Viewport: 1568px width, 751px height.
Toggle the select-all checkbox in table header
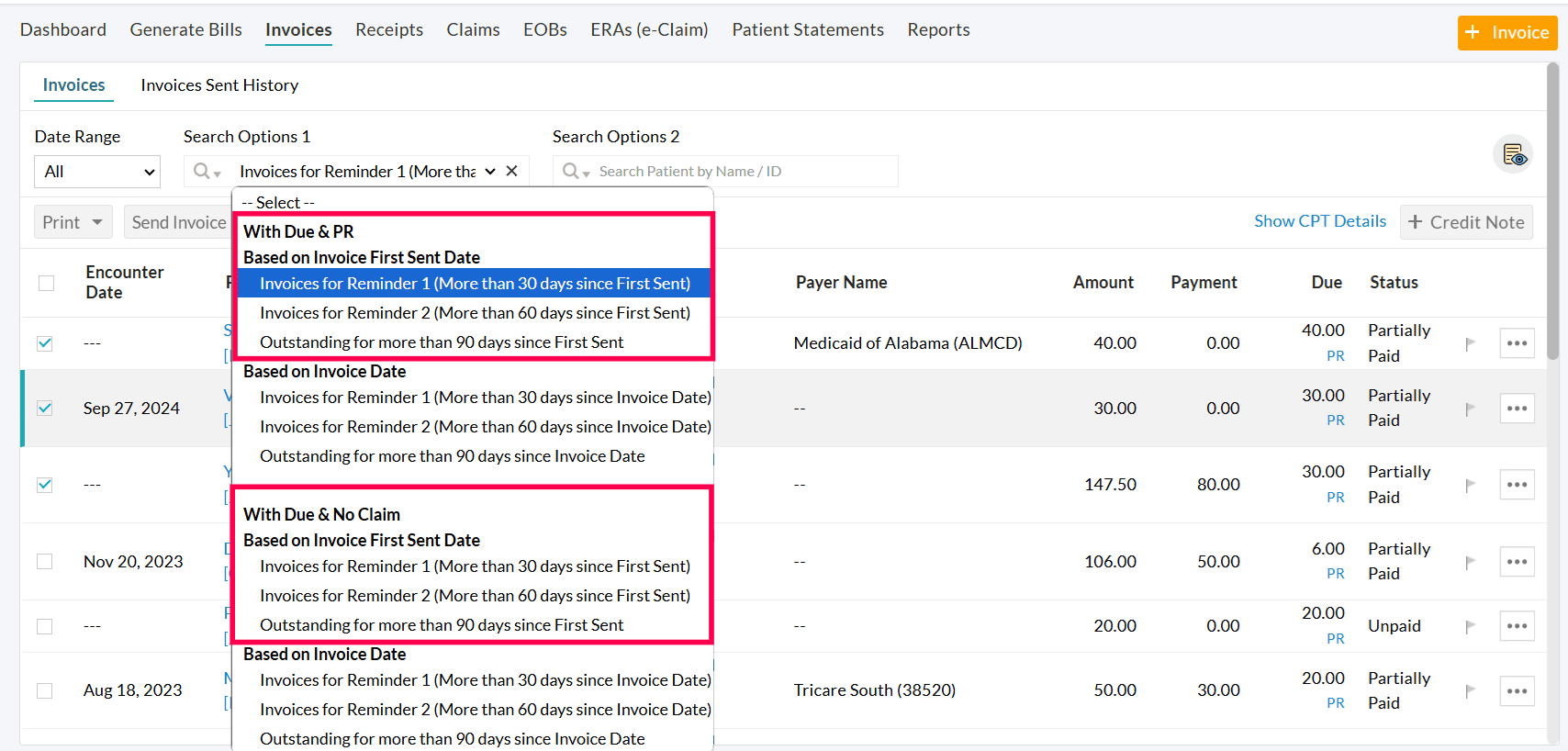(46, 283)
